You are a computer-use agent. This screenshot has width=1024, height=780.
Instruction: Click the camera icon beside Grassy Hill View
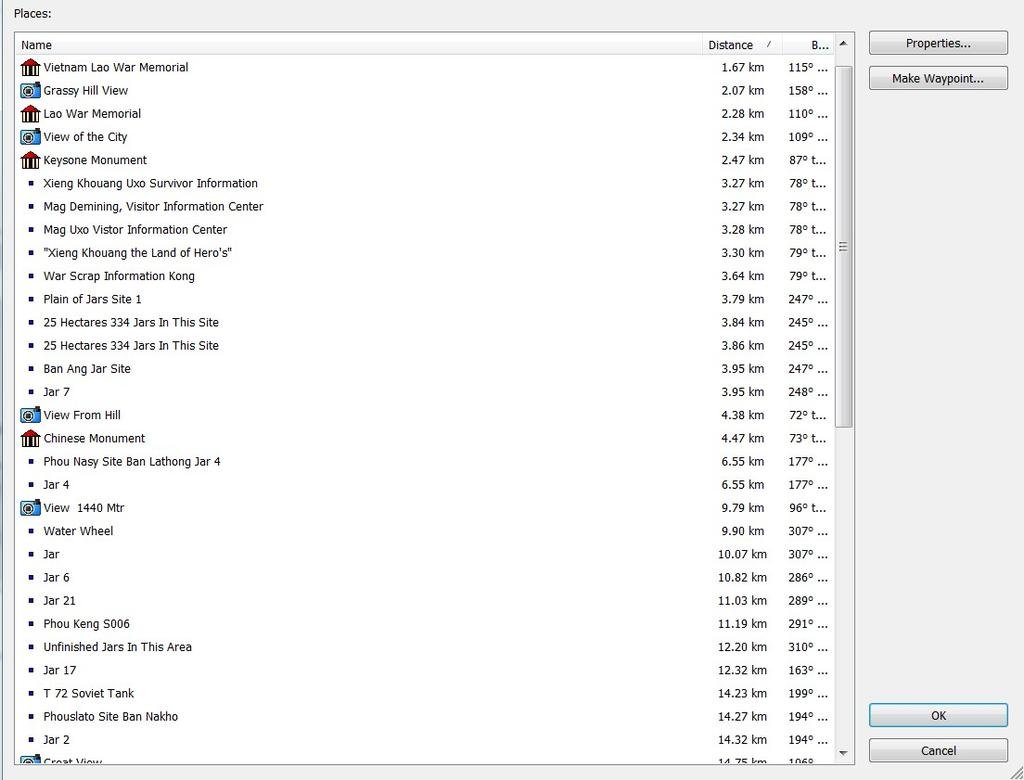(30, 90)
